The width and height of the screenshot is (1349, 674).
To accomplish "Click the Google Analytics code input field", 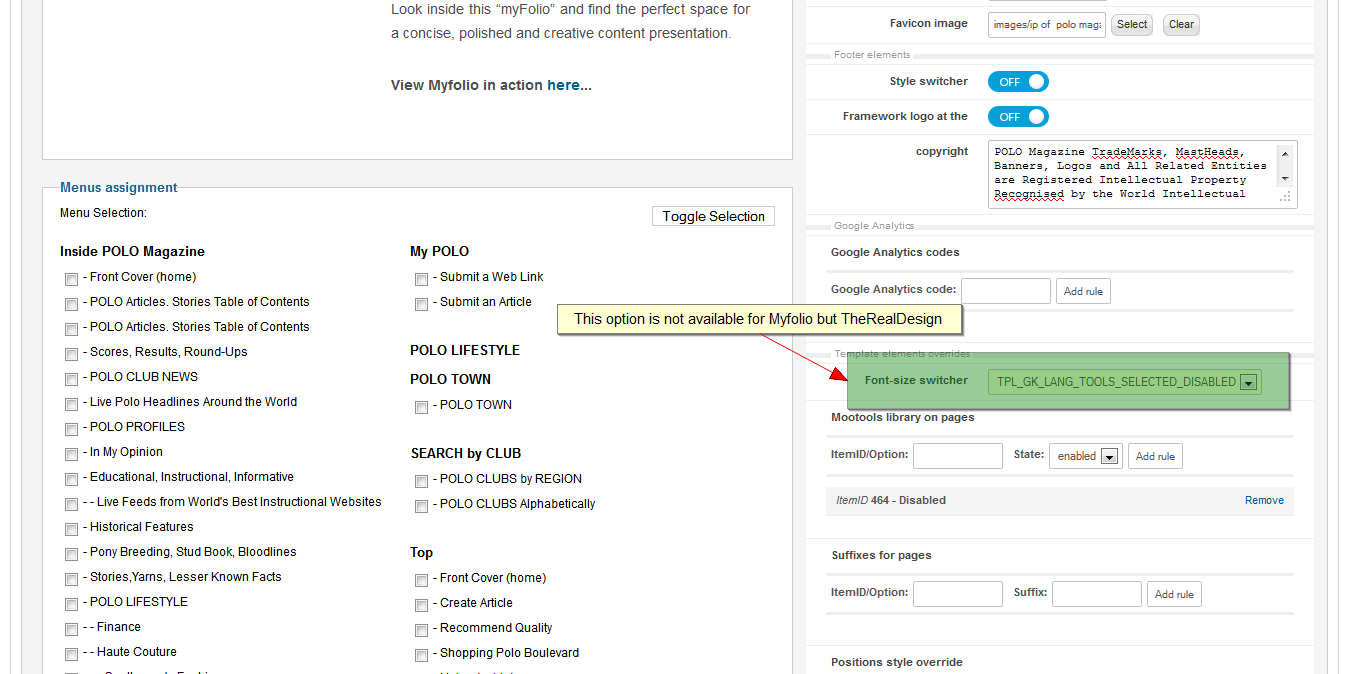I will [1005, 291].
